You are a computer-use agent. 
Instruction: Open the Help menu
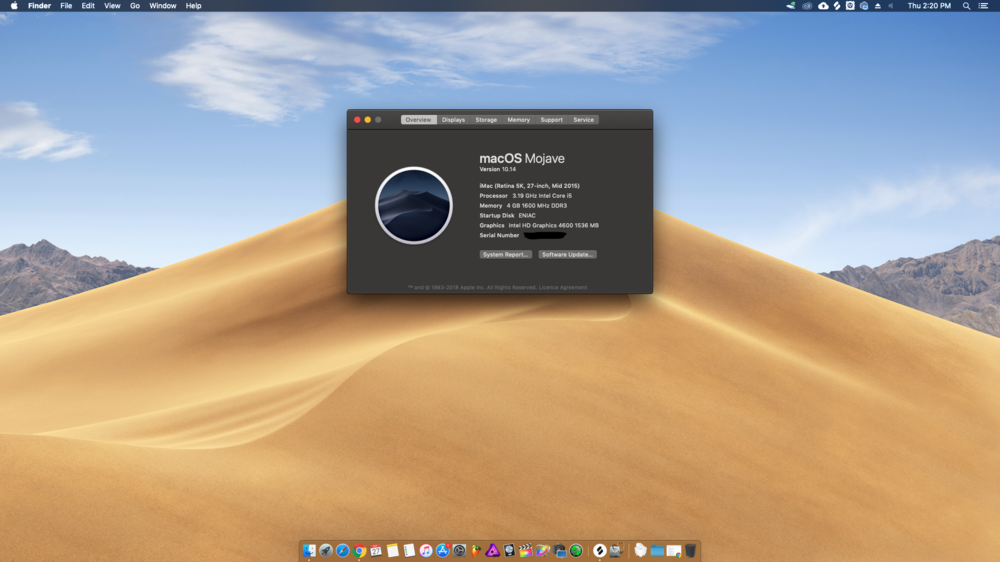point(193,6)
